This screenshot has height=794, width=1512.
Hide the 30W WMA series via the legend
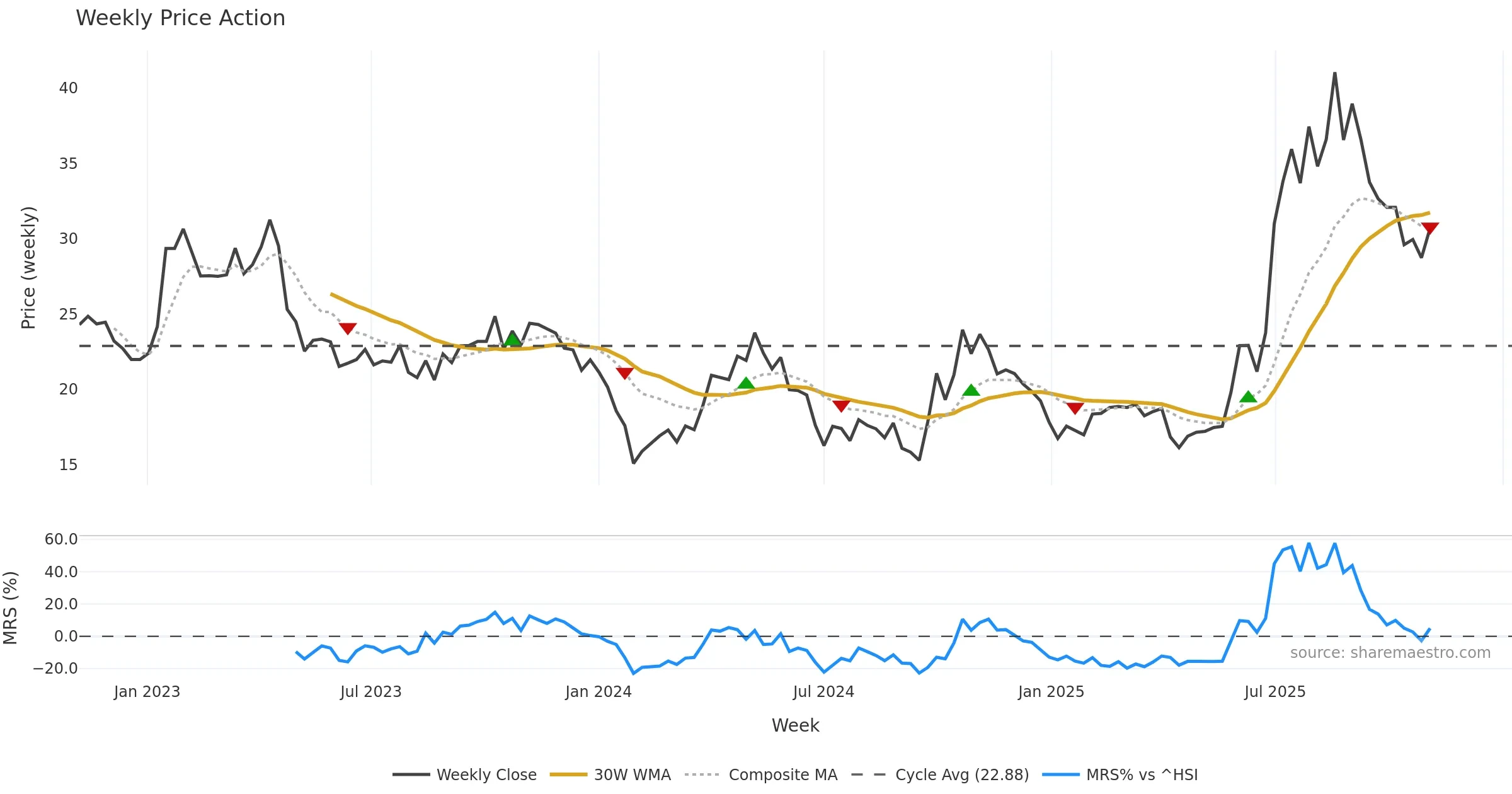(x=632, y=774)
